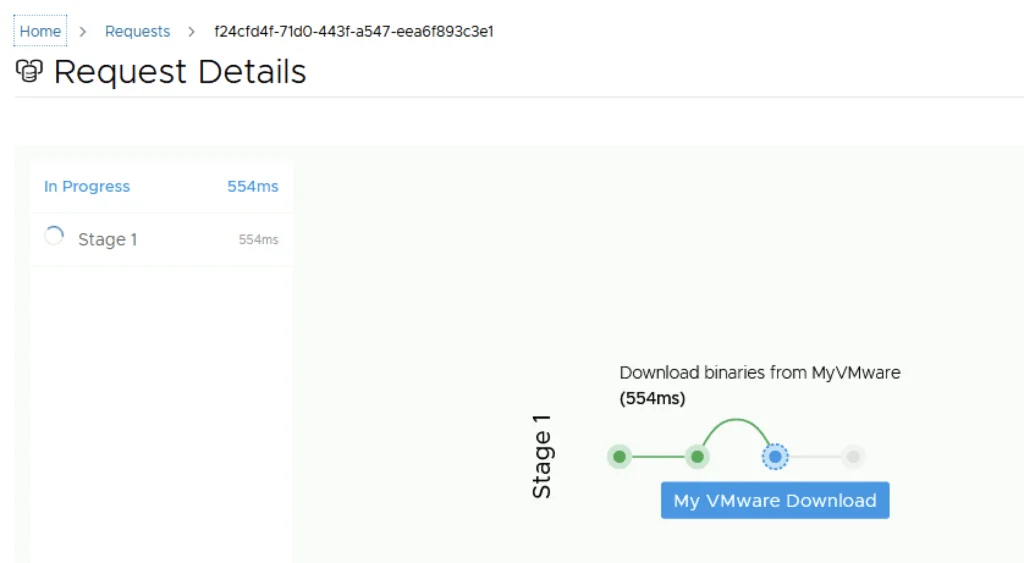
Task: Click the Download binaries from MyVMware text
Action: 760,373
